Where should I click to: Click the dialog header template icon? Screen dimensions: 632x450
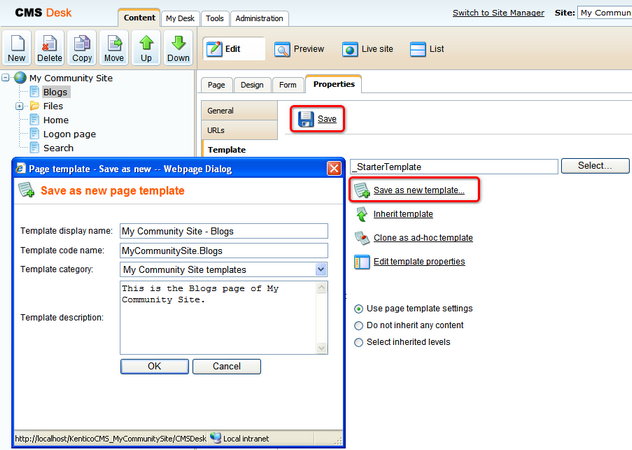26,190
